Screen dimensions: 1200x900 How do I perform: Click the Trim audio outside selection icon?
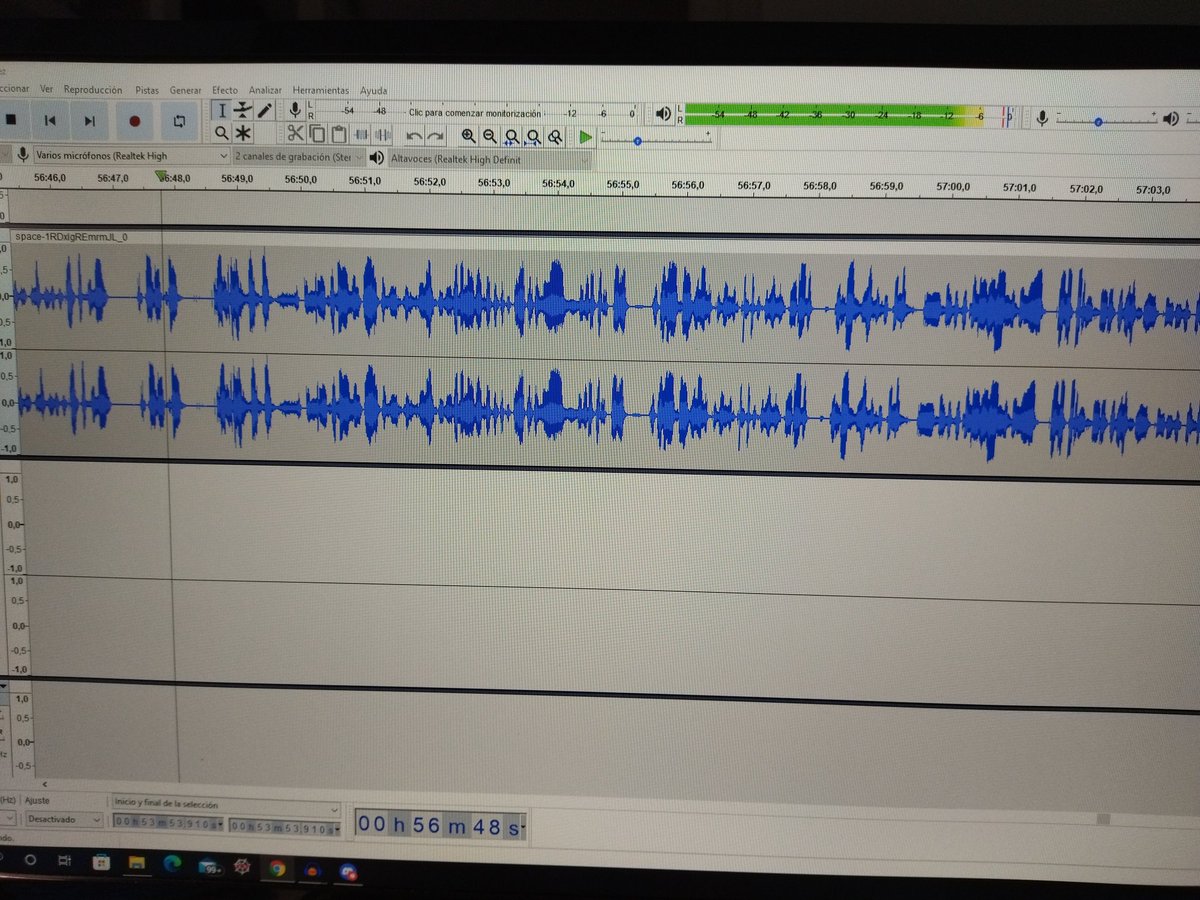click(x=361, y=134)
